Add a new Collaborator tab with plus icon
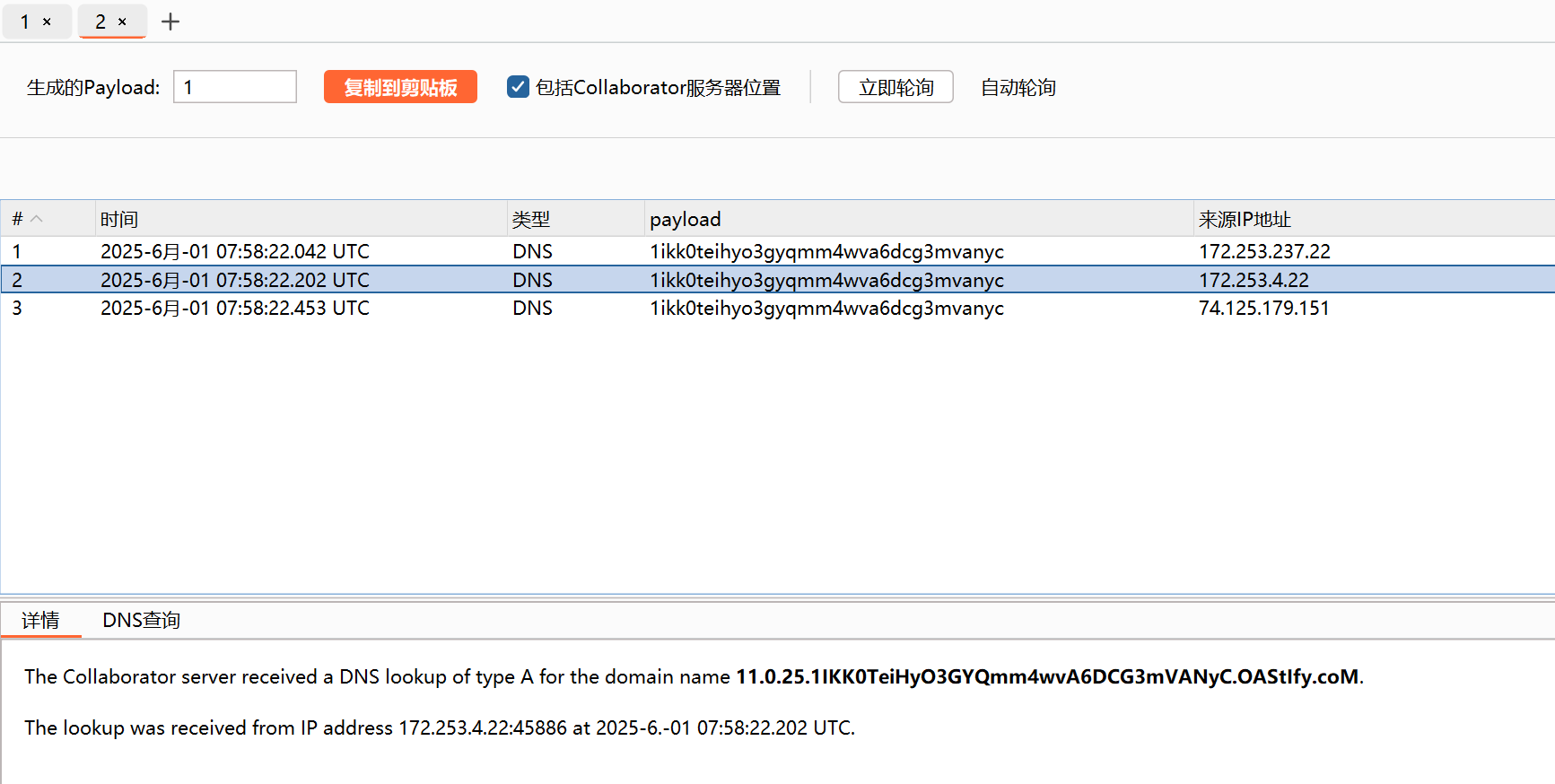The image size is (1555, 784). (170, 22)
